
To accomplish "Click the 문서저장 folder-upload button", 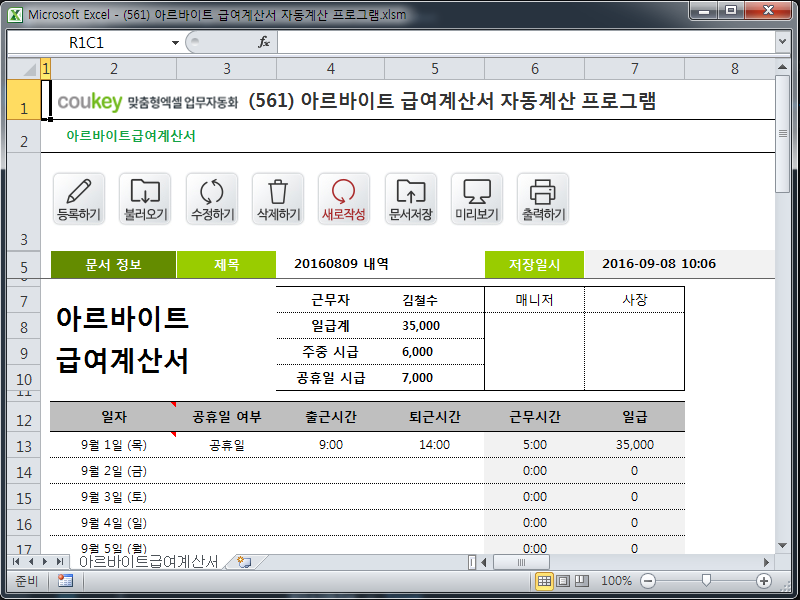I will (411, 199).
